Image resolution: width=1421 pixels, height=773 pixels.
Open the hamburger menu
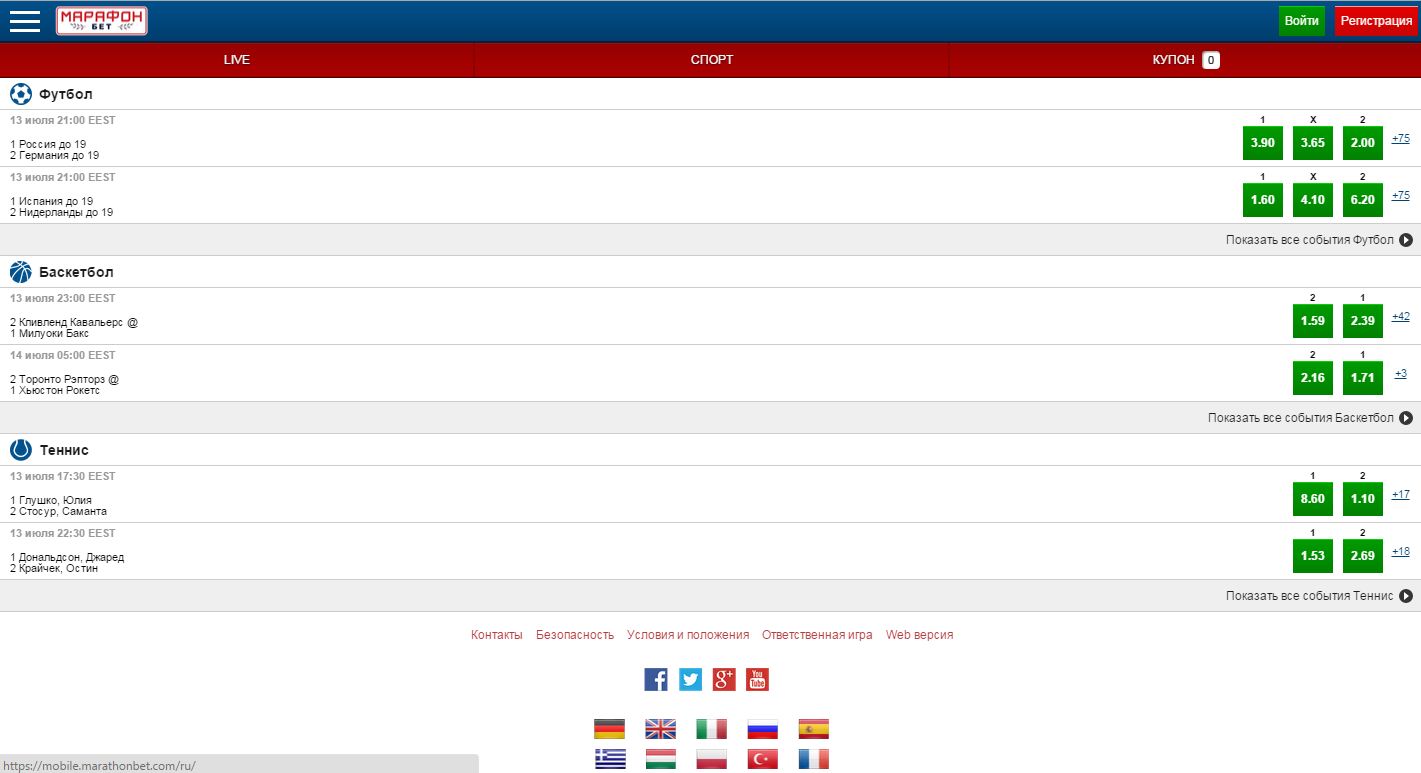click(25, 21)
